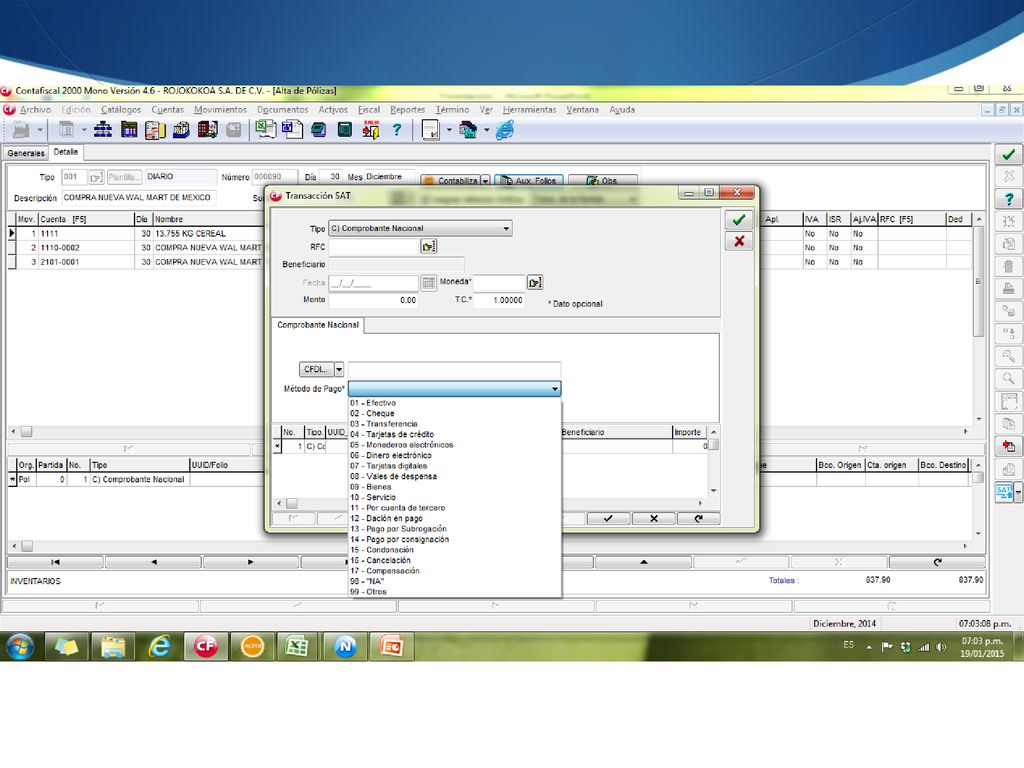This screenshot has width=1024, height=768.
Task: Switch to the Generales tab
Action: pyautogui.click(x=26, y=153)
